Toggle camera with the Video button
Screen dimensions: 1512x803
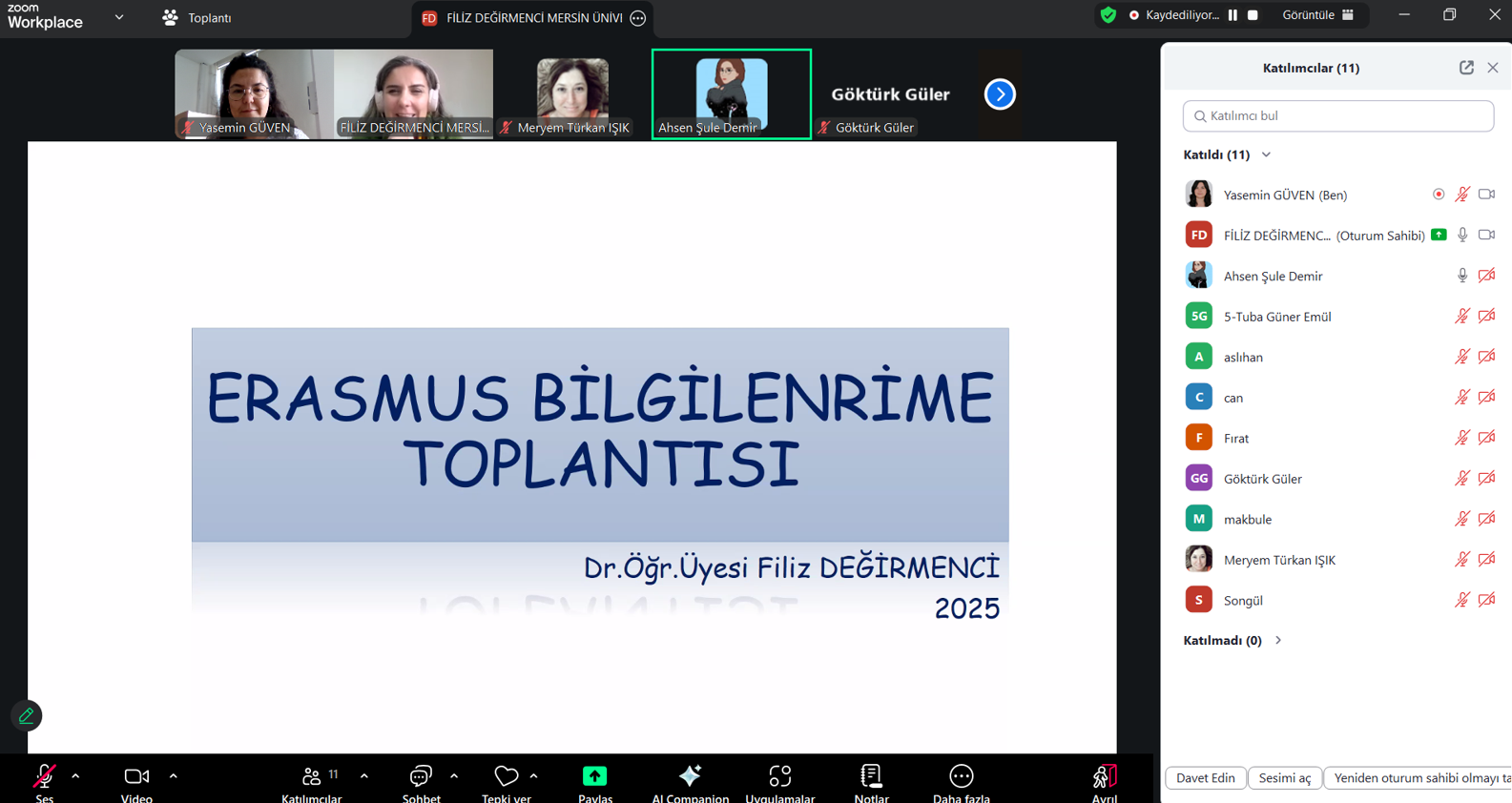[136, 777]
